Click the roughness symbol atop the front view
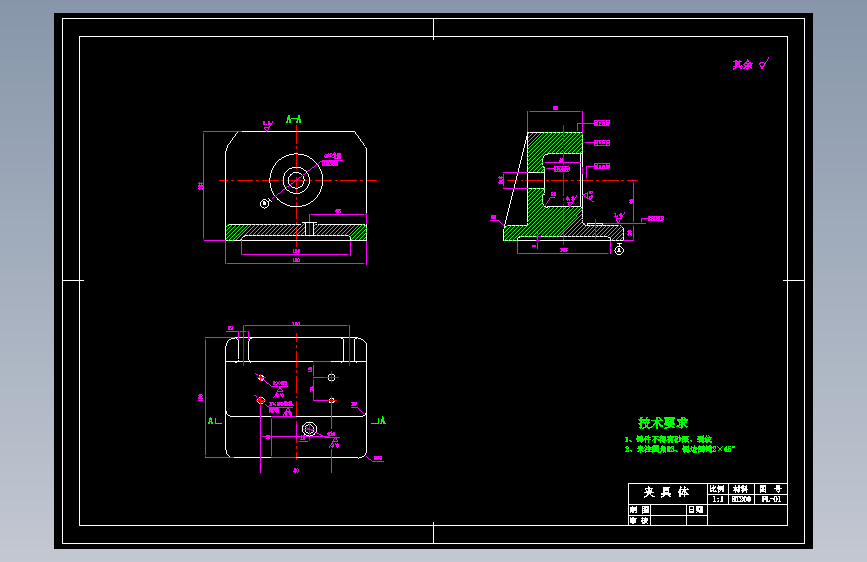 [x=268, y=126]
